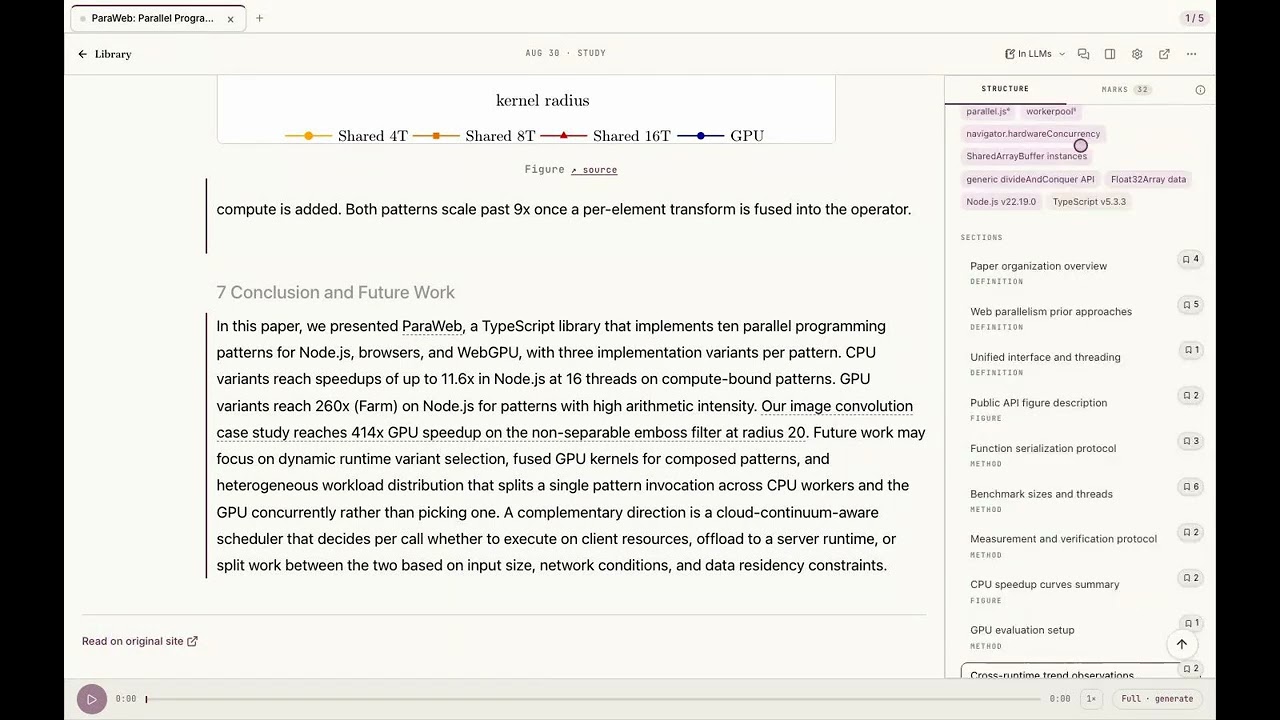
Task: Close the ParaWeb browser tab
Action: tap(230, 18)
